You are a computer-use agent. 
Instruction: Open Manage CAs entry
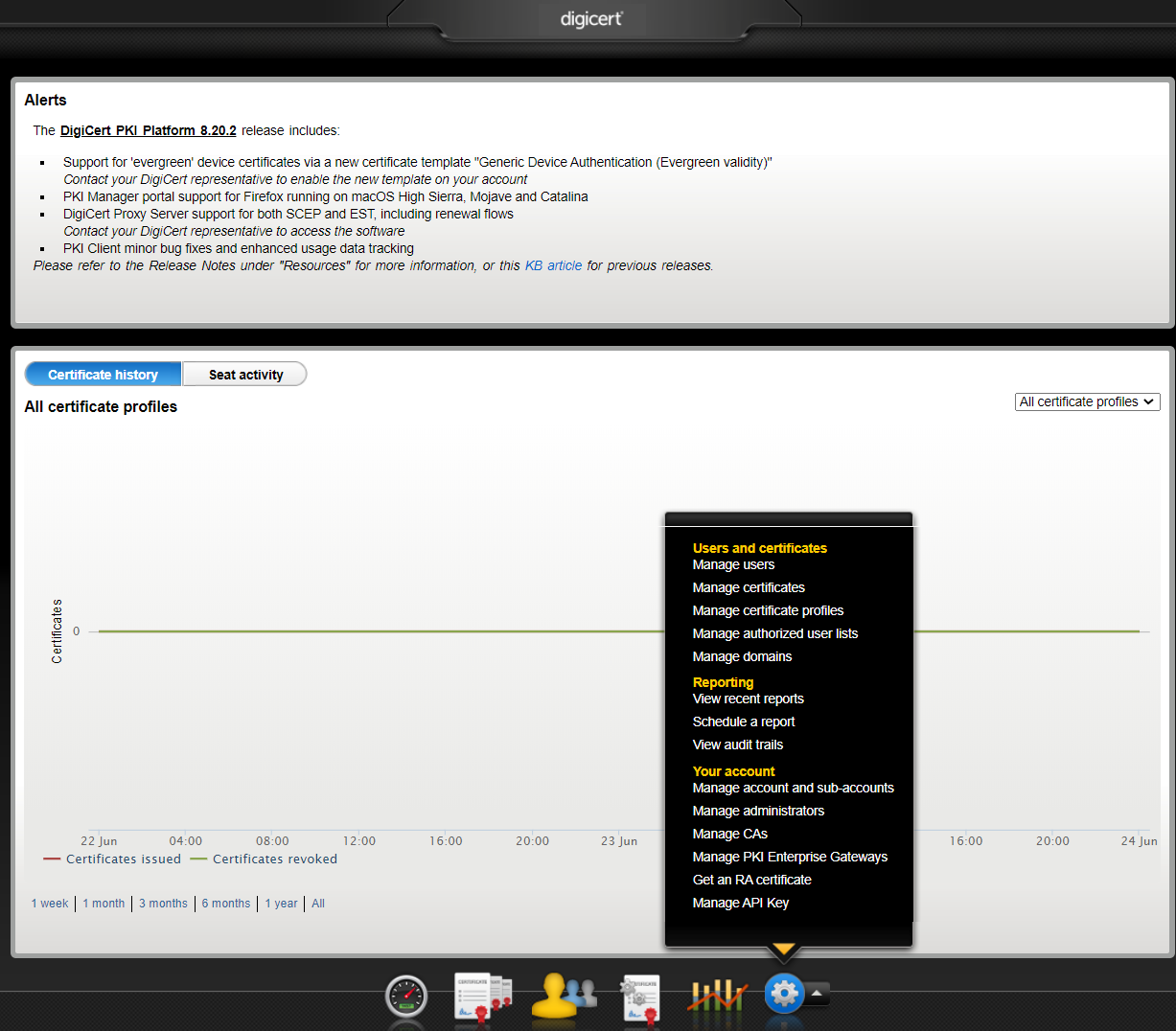730,834
